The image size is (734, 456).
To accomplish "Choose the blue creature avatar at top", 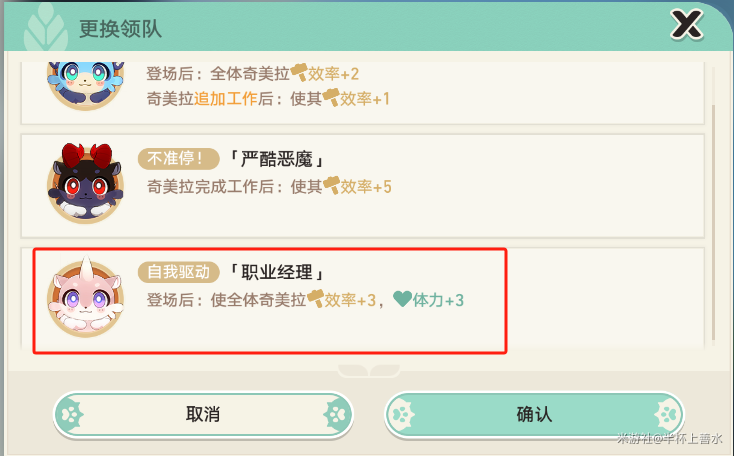I will (x=84, y=80).
